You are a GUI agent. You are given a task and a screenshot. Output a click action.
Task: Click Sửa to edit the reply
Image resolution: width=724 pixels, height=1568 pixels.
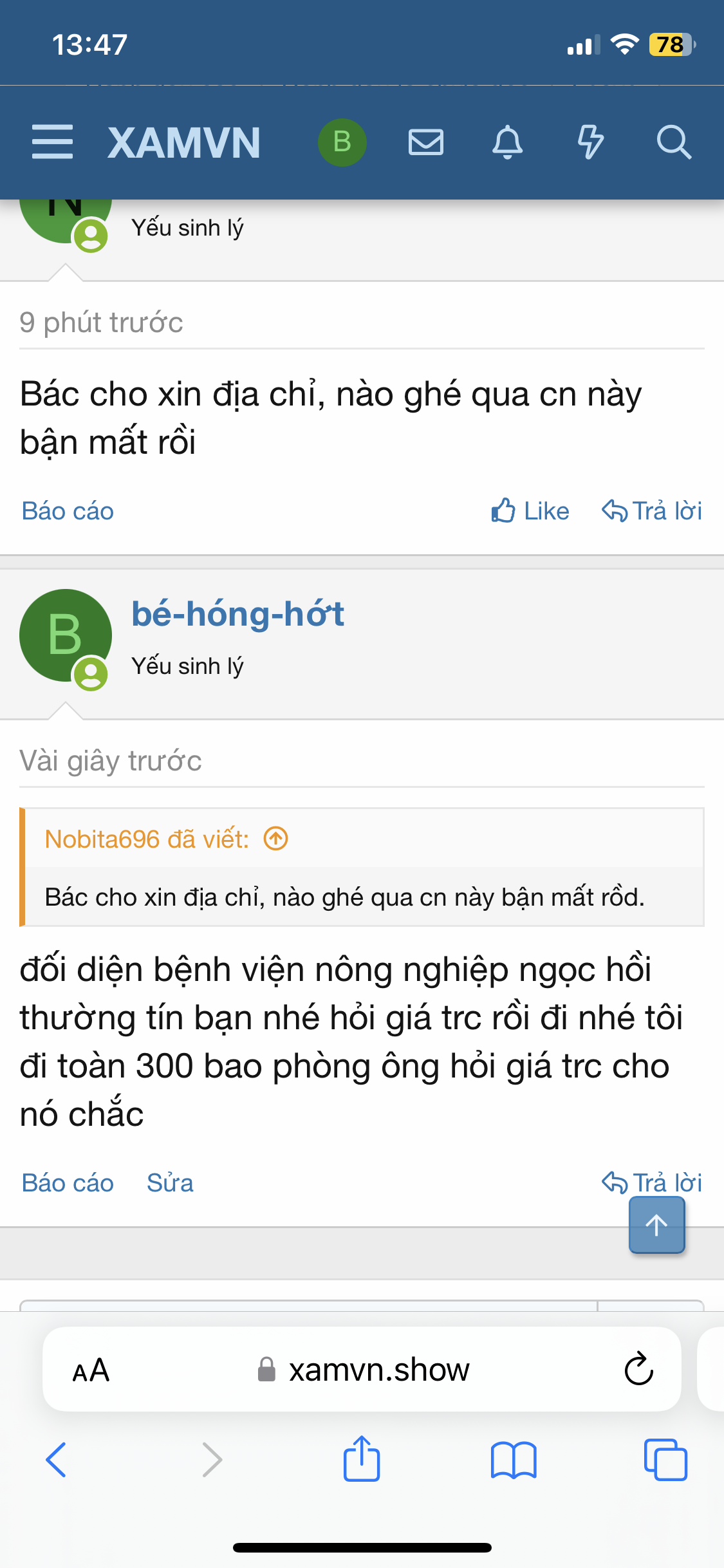tap(170, 1183)
